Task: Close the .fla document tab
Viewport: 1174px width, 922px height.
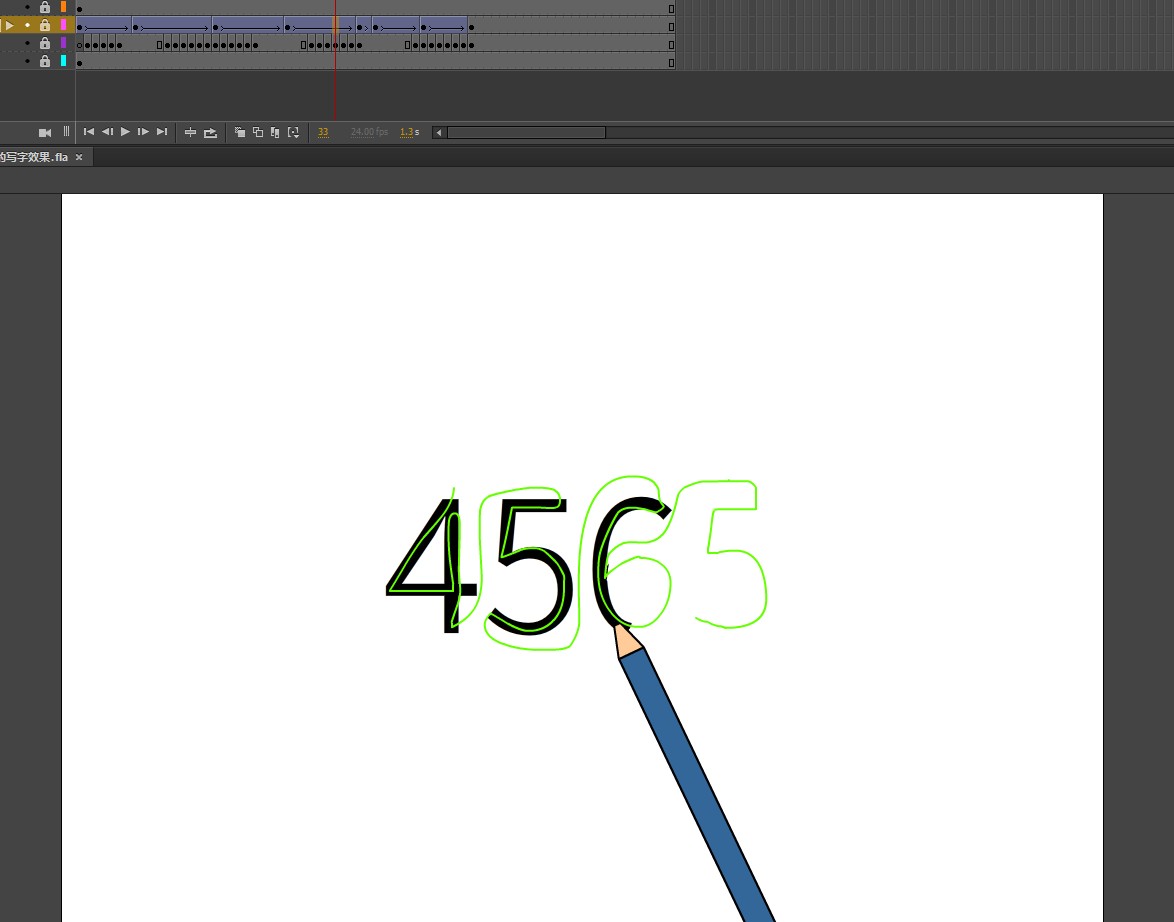Action: [79, 158]
